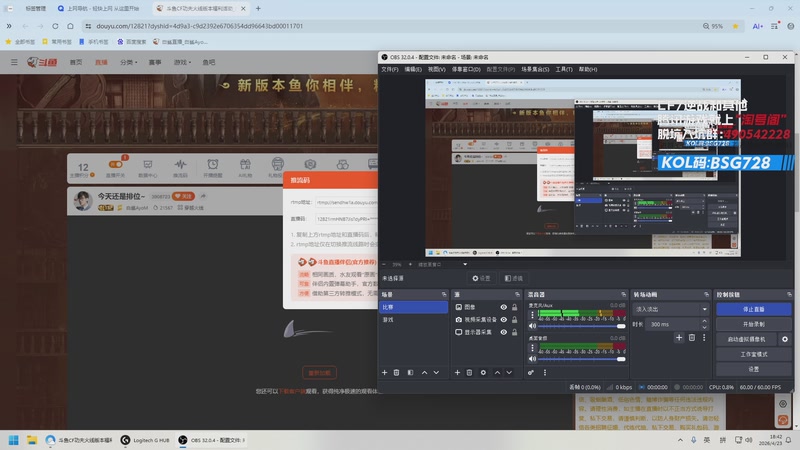800x450 pixels.
Task: Lock or unlock video capture device source
Action: click(x=514, y=319)
